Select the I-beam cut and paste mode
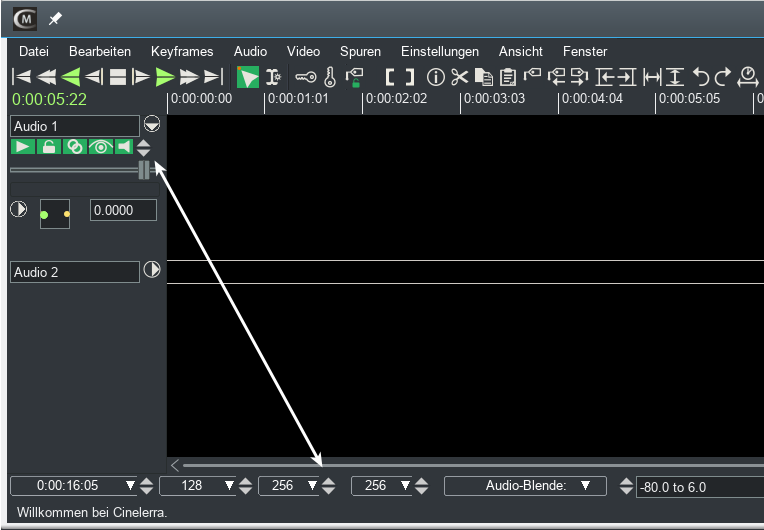Viewport: 764px width, 530px height. coord(273,77)
